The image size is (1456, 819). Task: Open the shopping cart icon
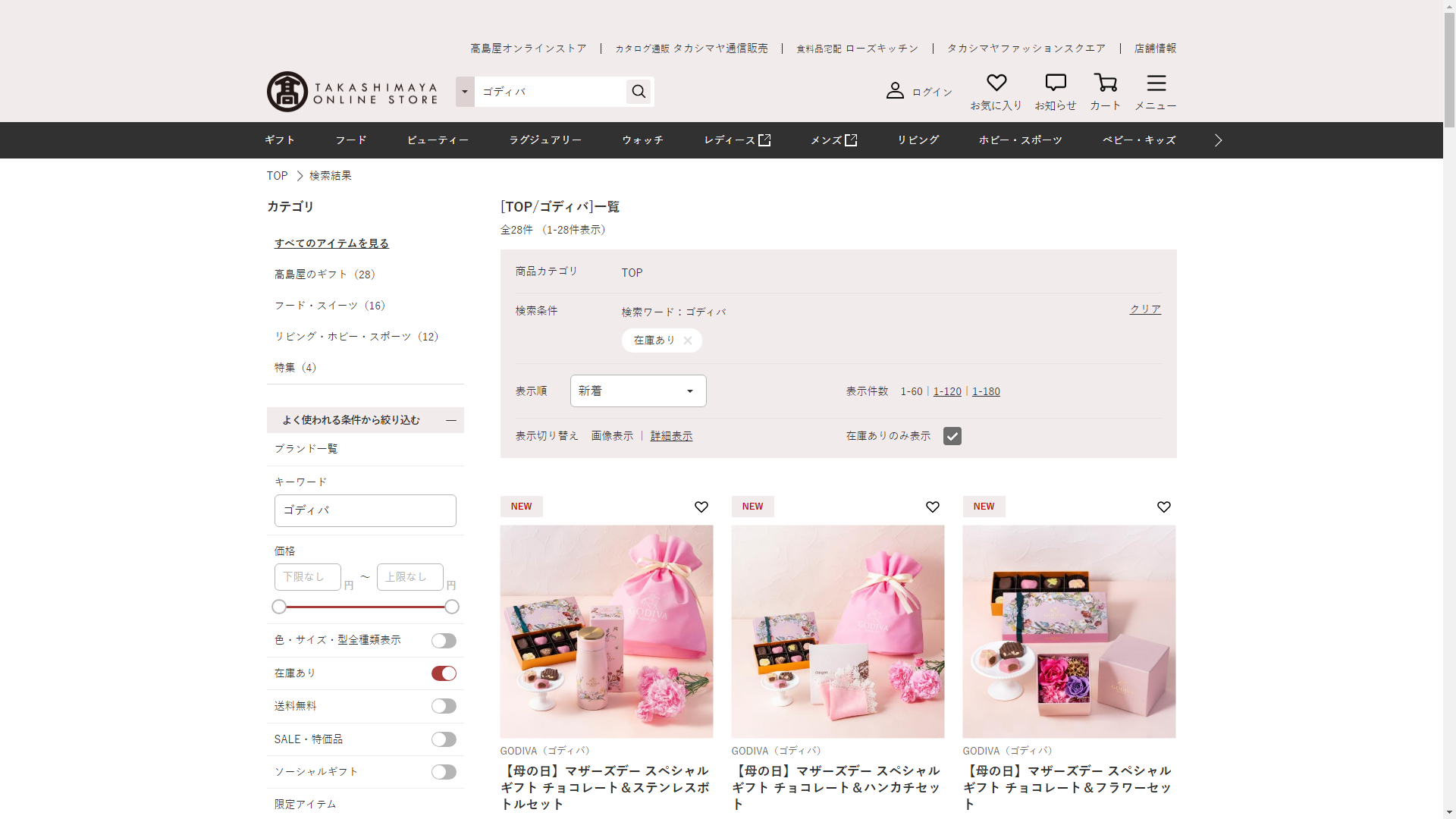pos(1105,83)
